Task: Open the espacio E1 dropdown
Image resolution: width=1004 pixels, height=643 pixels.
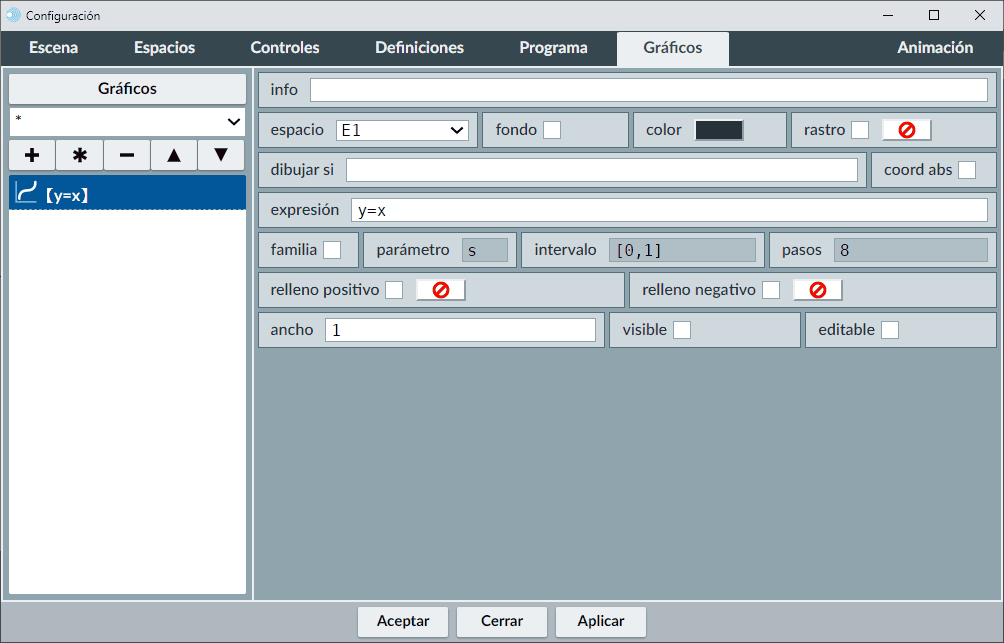Action: click(402, 130)
